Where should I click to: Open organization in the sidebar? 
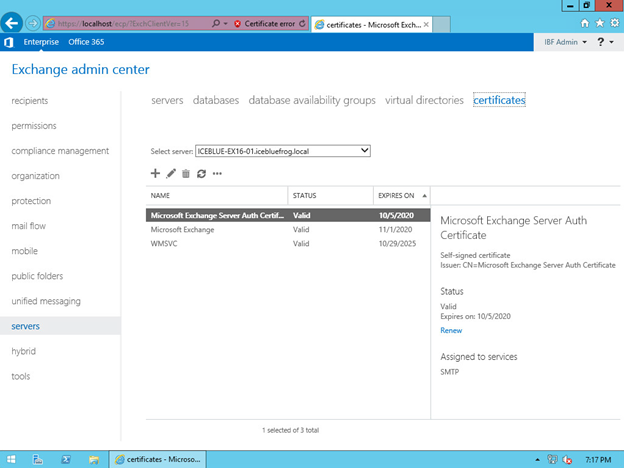tap(35, 176)
